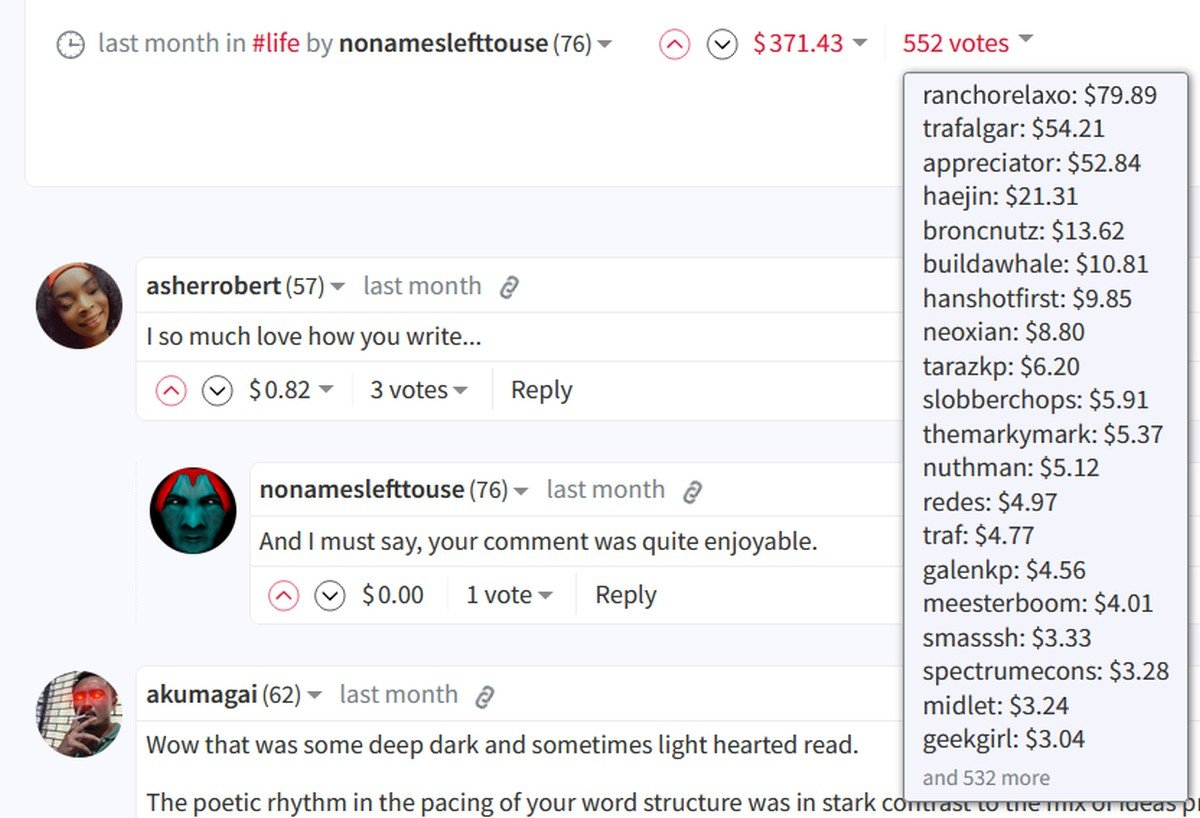Expand the $371.43 payout dropdown
Screen dimensions: 1200x818
pos(811,44)
